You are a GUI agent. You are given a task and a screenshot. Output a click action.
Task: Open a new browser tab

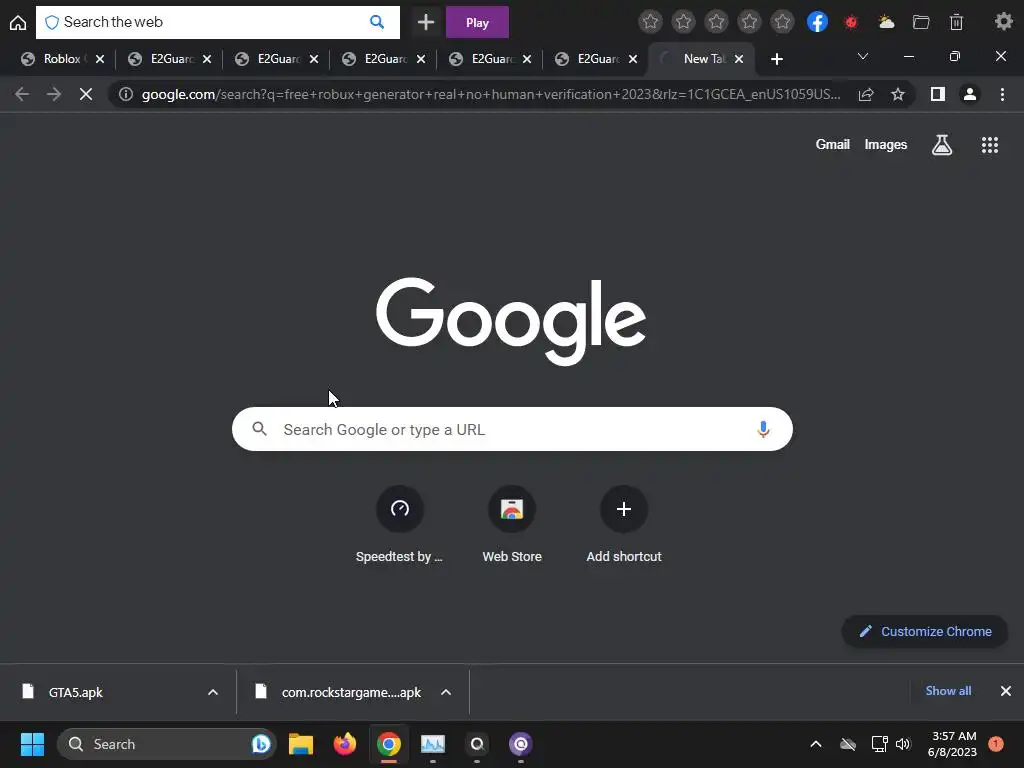[x=776, y=59]
